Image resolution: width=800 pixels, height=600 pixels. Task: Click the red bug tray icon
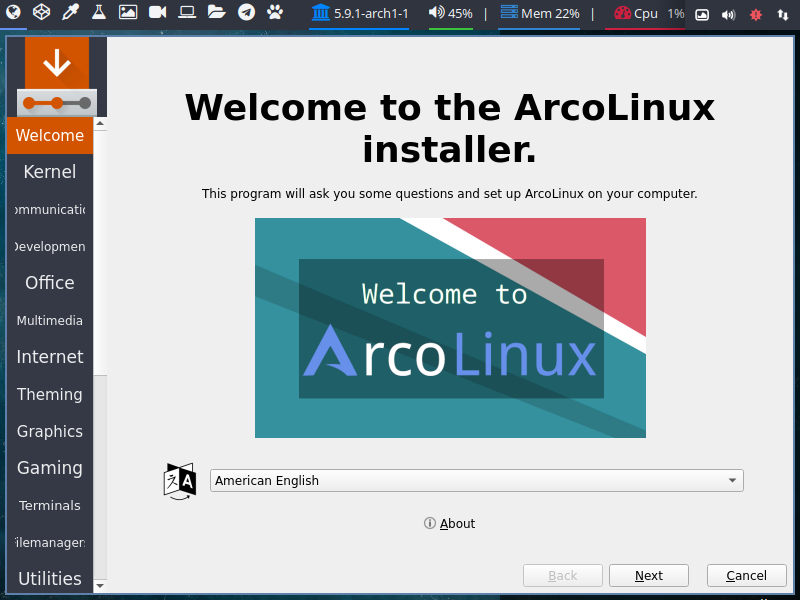point(756,15)
